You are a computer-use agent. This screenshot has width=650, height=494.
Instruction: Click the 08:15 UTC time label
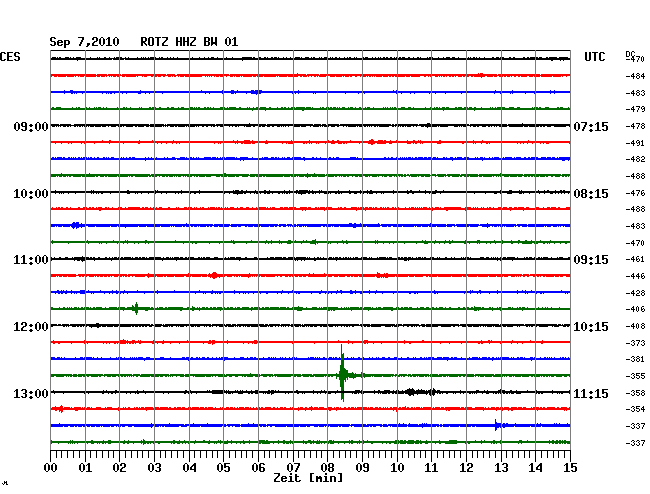(x=591, y=194)
